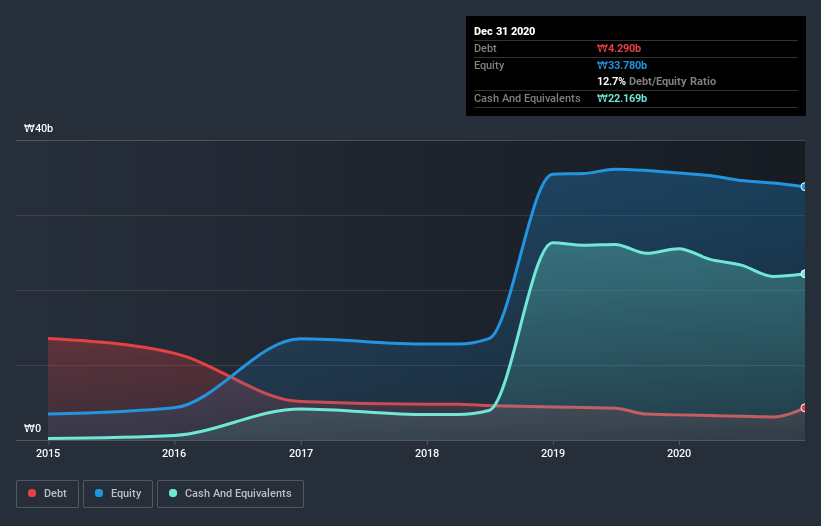
Task: Click the 2017 axis label
Action: 301,453
